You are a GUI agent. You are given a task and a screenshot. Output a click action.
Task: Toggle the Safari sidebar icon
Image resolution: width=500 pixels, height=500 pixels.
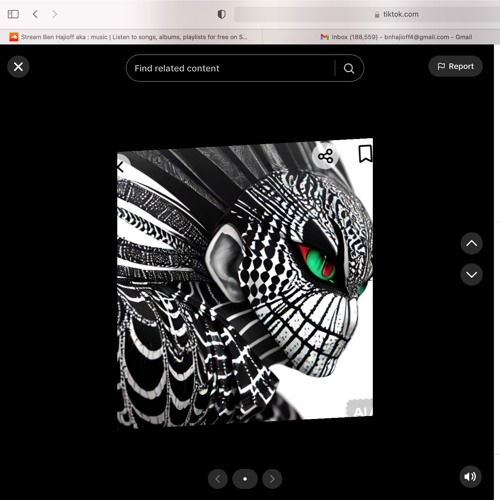click(x=13, y=14)
